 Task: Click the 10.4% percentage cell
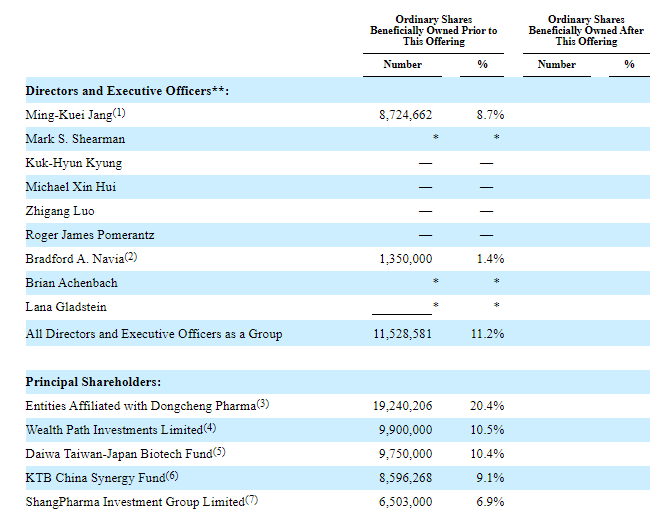point(487,454)
